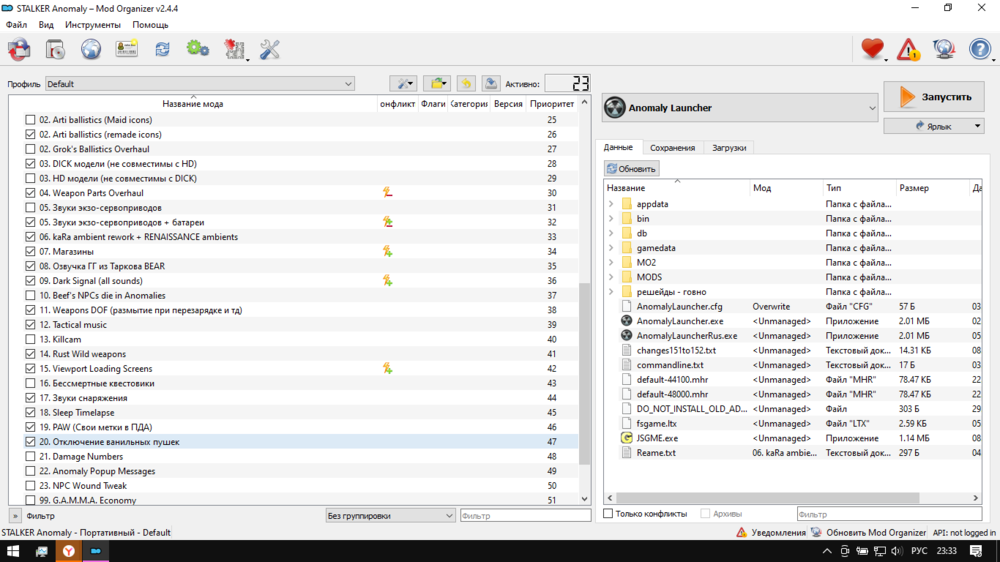Open the Anomaly Launcher executable dropdown
1000x562 pixels.
(x=740, y=108)
